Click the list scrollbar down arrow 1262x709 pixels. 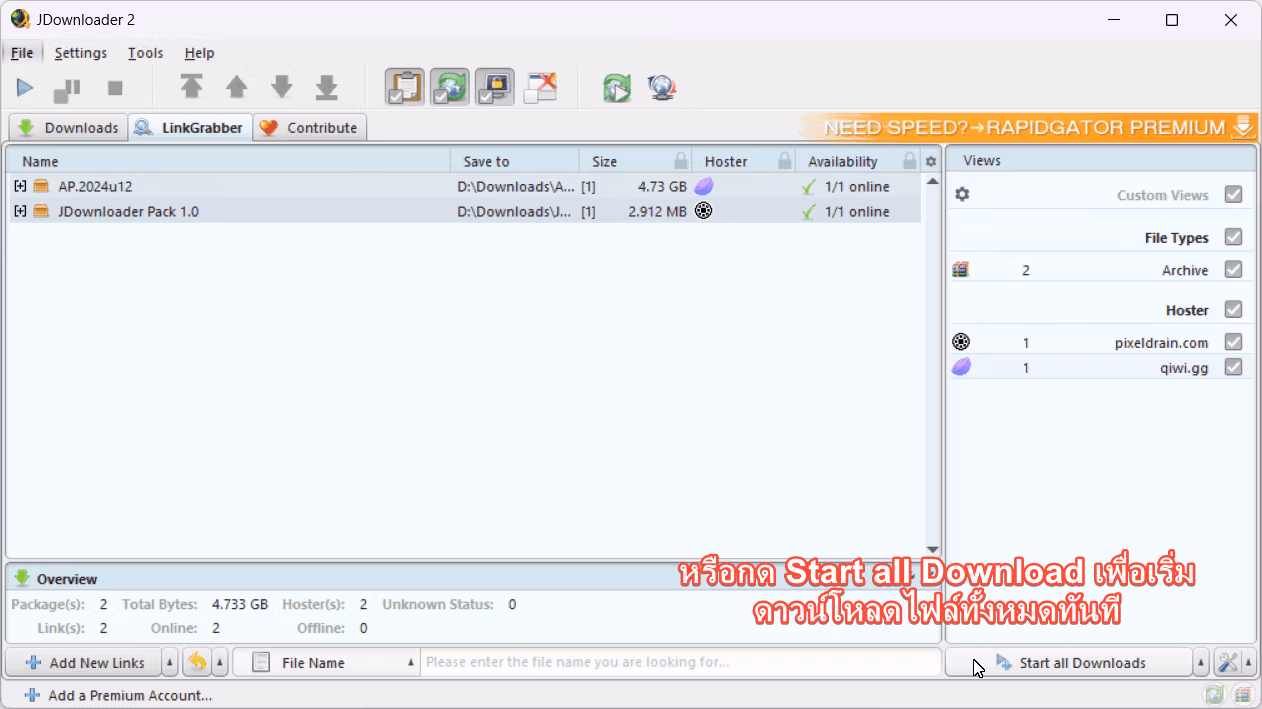(x=932, y=549)
